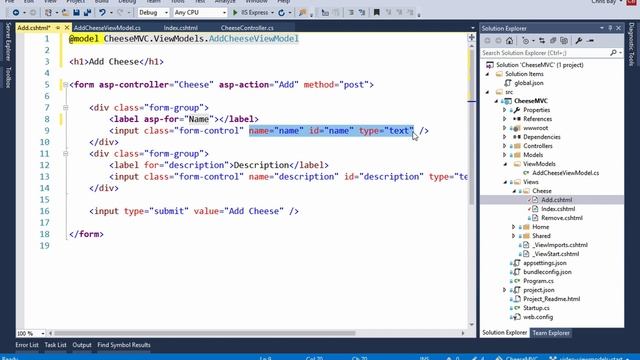Screen dimensions: 640x360
Task: Click the search magnifier in Solution Explorer
Action: coord(613,53)
